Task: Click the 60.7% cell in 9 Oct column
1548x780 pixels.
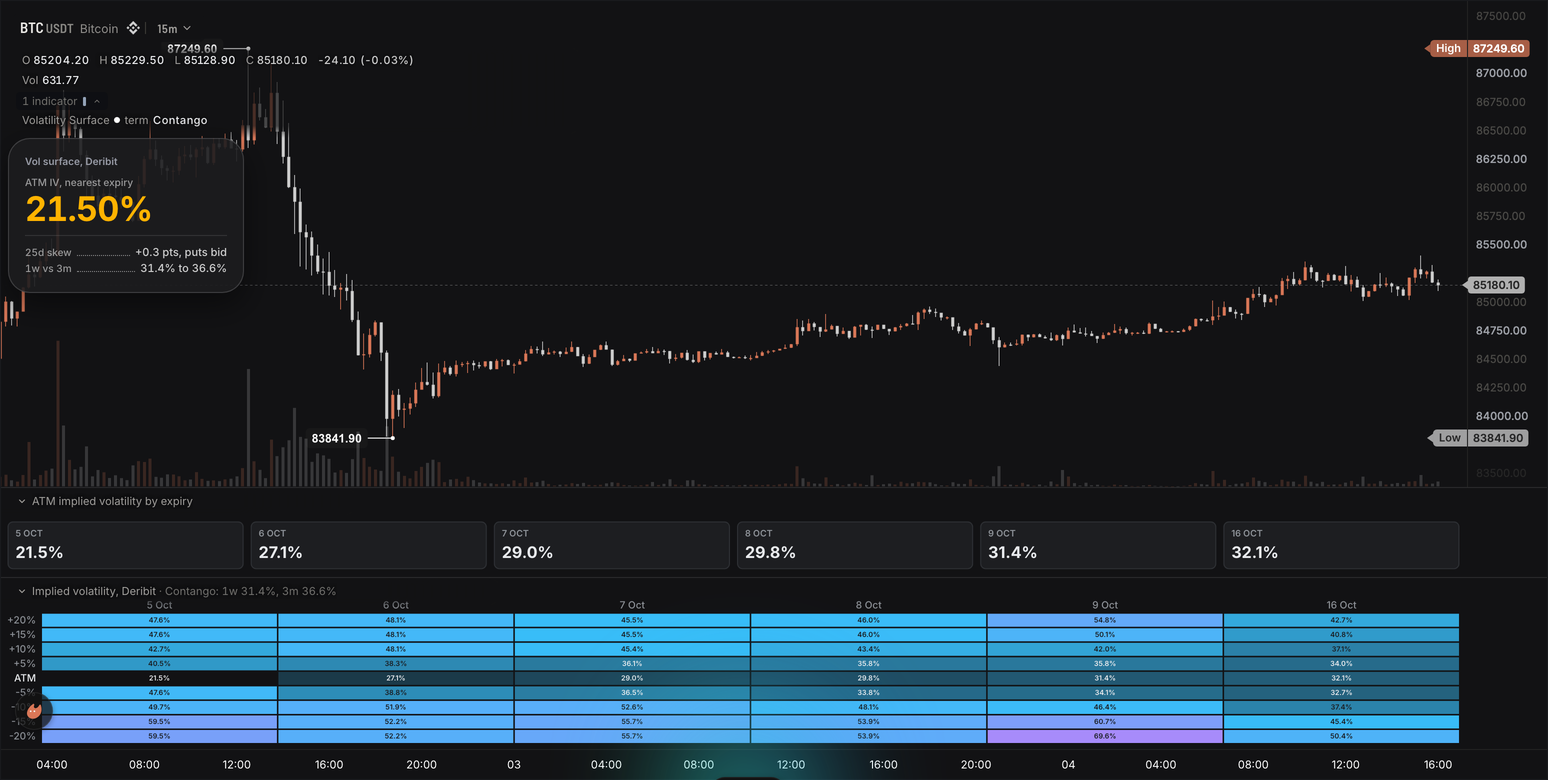Action: [x=1105, y=721]
